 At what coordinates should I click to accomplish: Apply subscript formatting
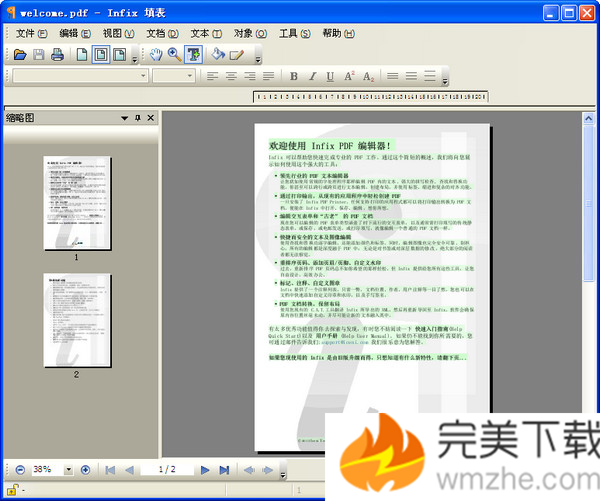tap(368, 76)
